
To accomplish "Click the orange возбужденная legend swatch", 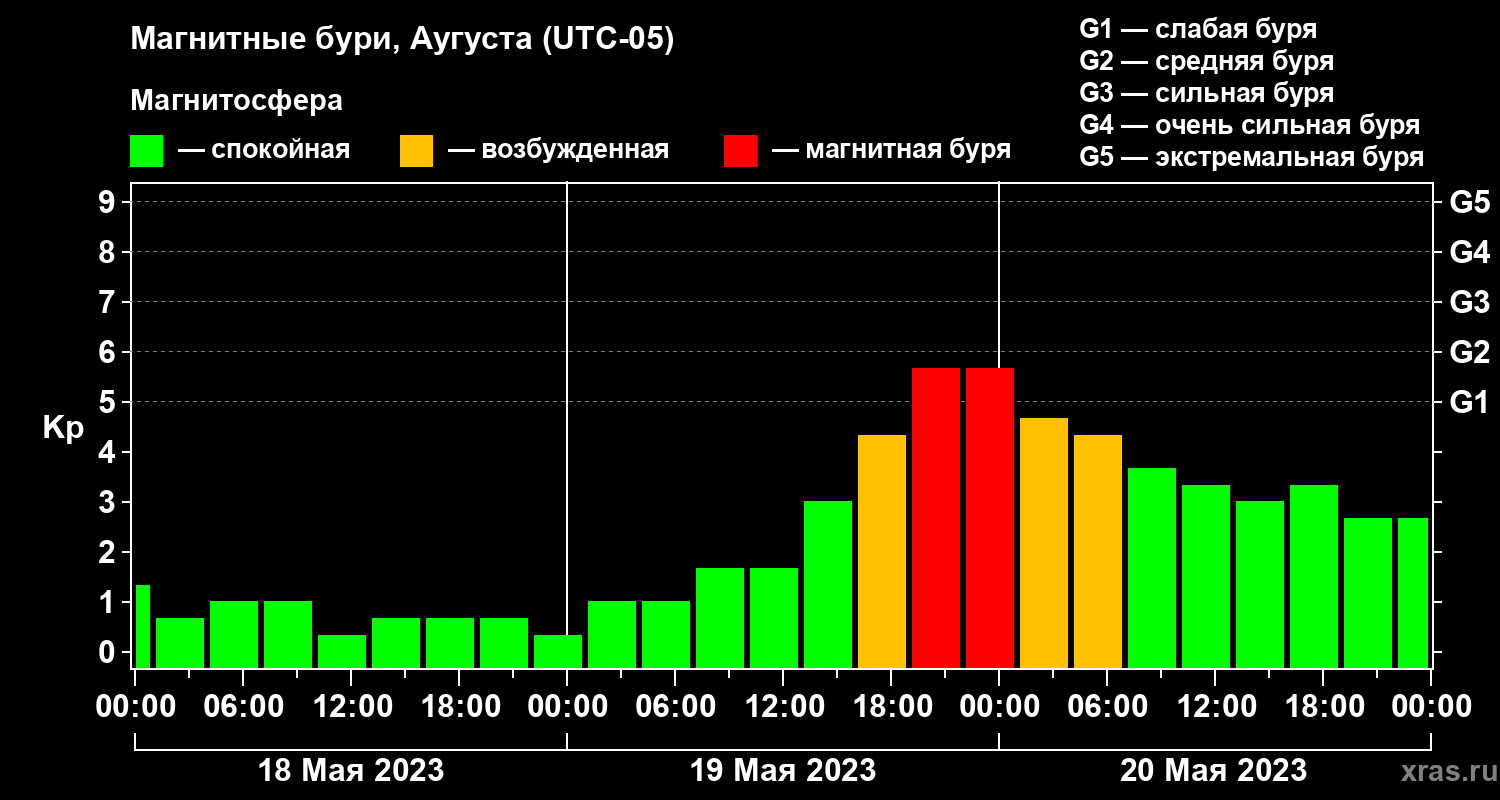I will (x=416, y=151).
